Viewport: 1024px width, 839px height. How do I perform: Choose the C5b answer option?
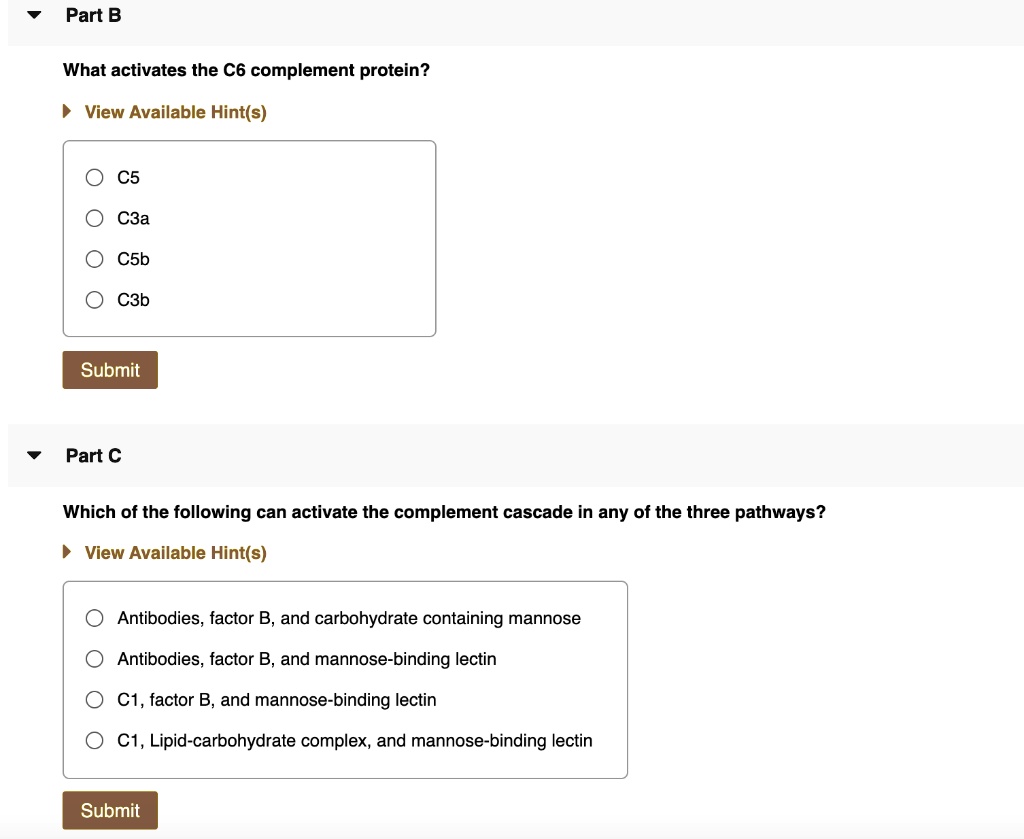coord(94,259)
